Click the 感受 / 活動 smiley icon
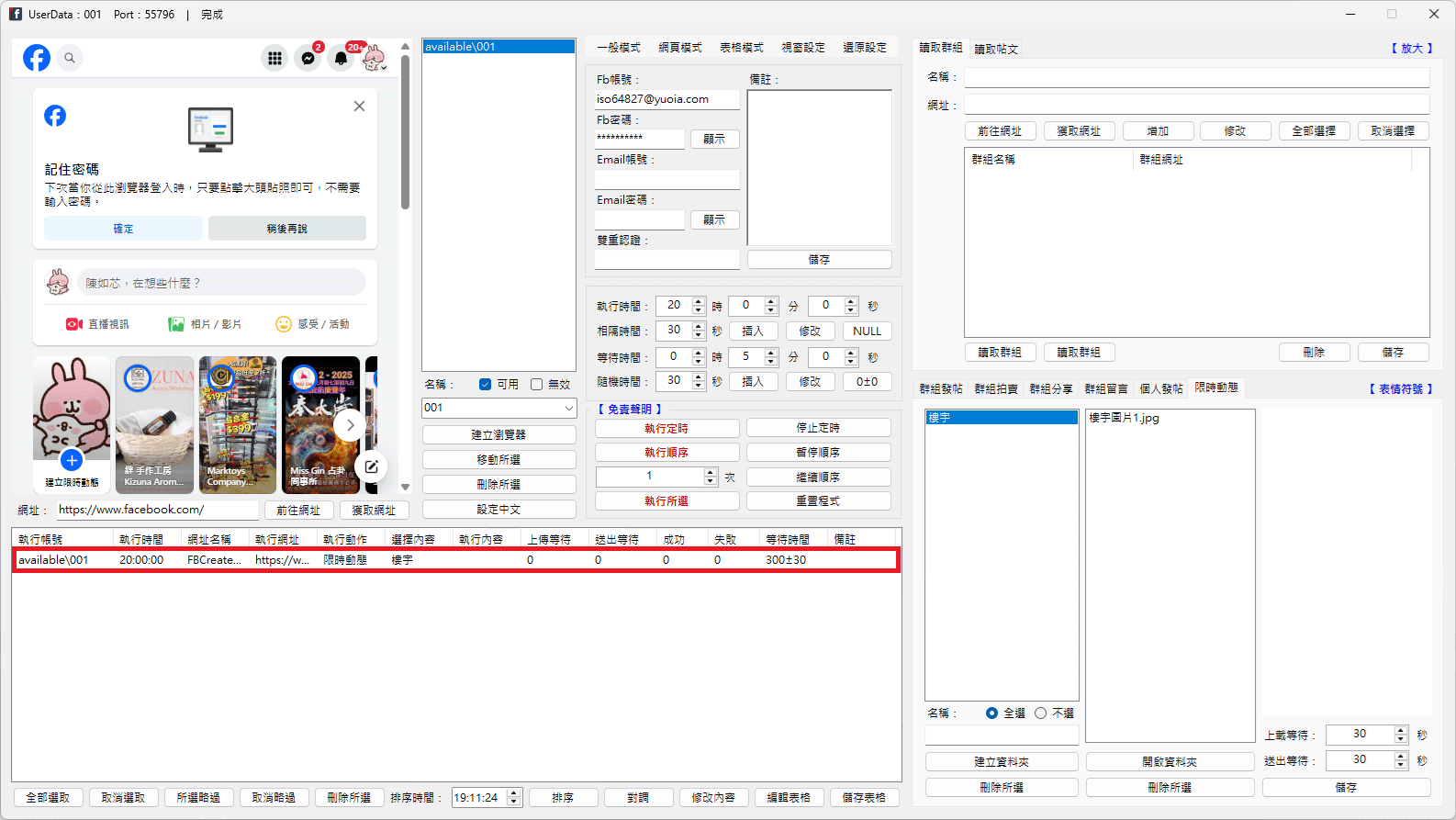This screenshot has height=820, width=1456. pos(284,324)
